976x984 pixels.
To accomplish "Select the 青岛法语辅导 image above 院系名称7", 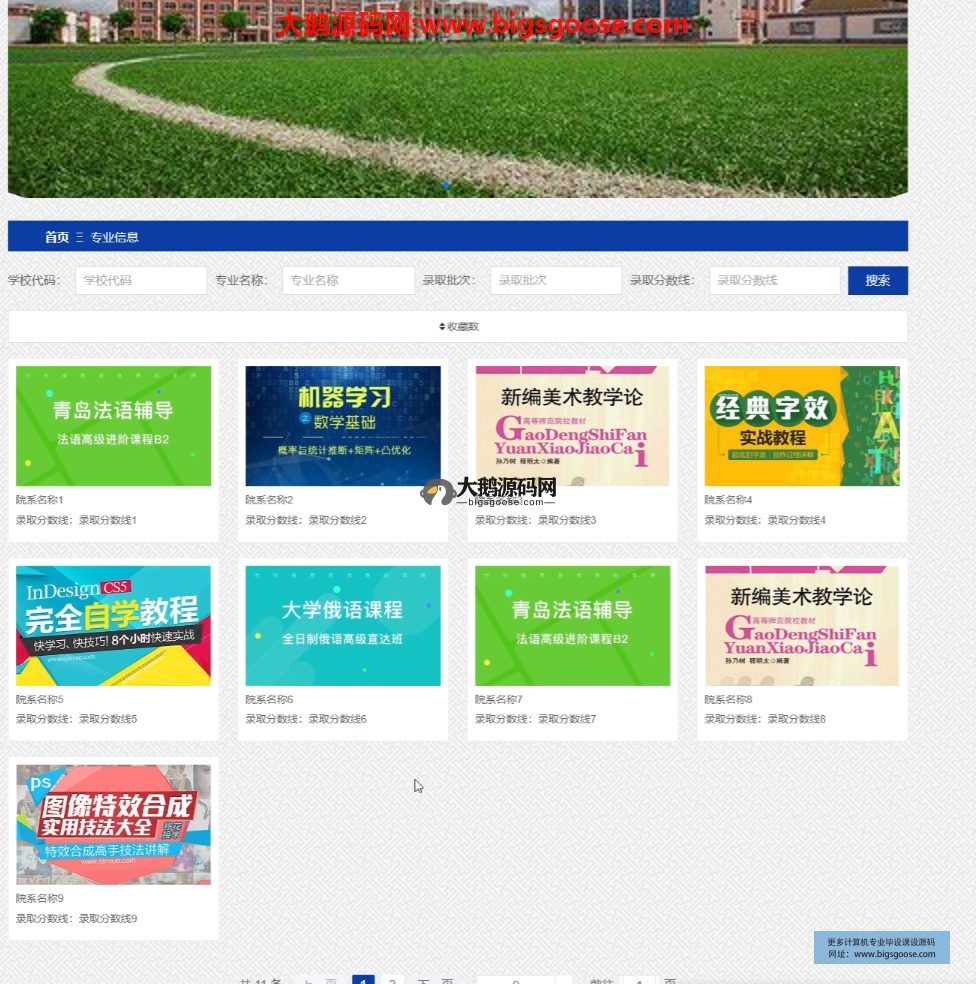I will click(572, 626).
